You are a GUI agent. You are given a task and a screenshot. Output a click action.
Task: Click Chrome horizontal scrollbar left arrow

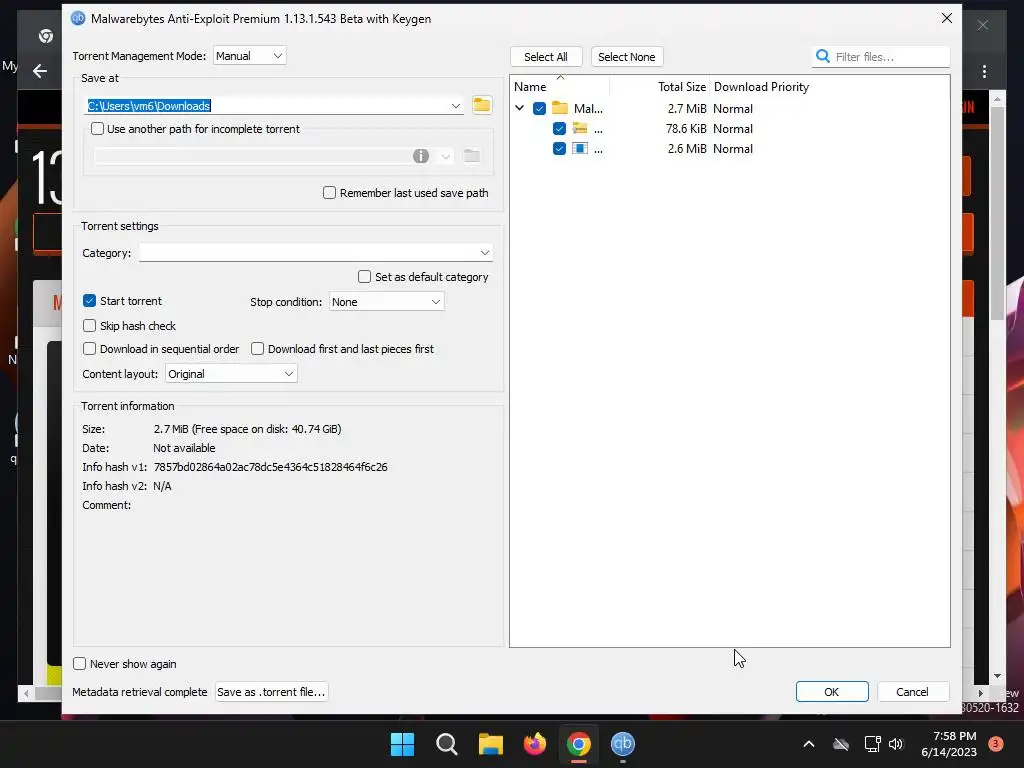[x=26, y=693]
